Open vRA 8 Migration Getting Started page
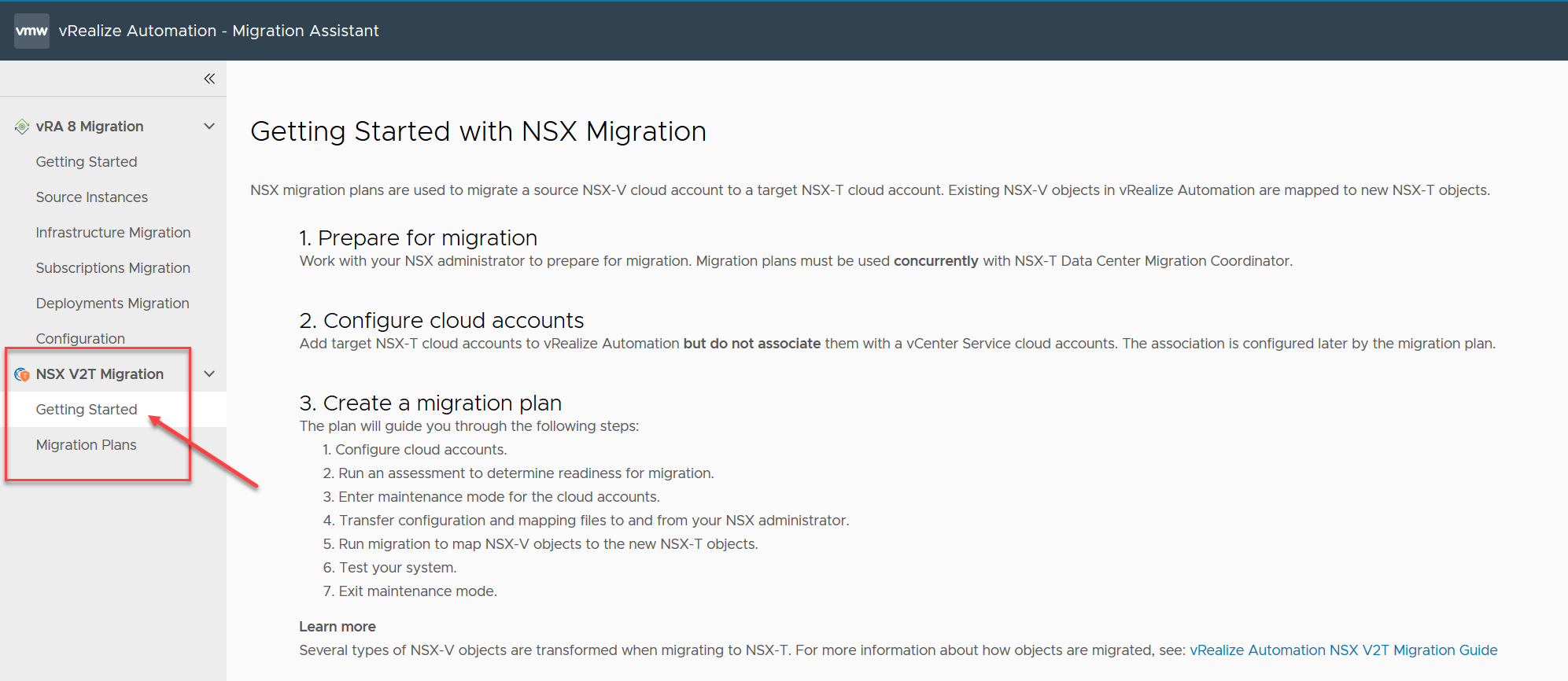Image resolution: width=1568 pixels, height=681 pixels. point(87,162)
